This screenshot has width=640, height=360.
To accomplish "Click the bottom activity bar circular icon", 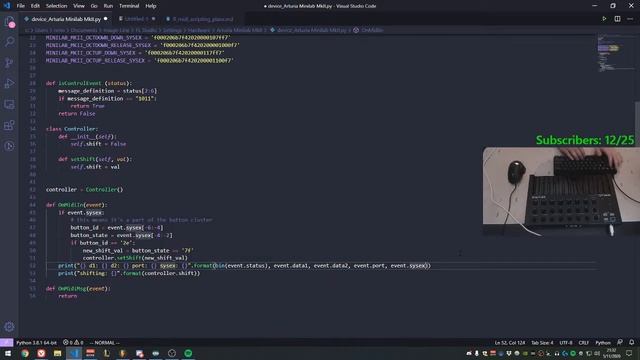I will tap(9, 146).
